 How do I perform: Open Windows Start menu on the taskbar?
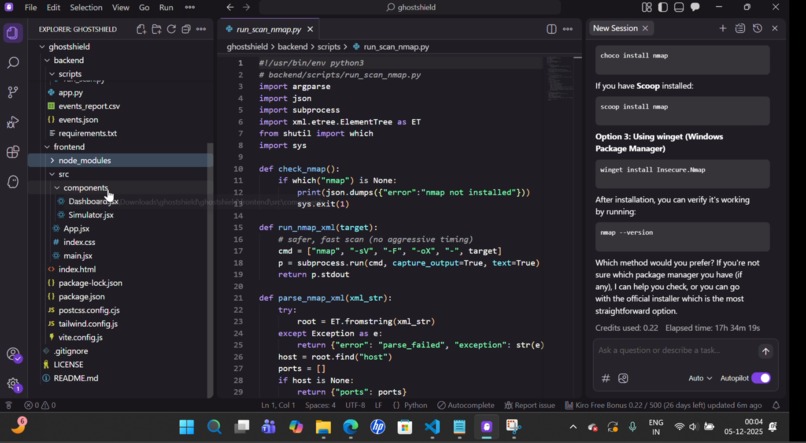tap(187, 427)
